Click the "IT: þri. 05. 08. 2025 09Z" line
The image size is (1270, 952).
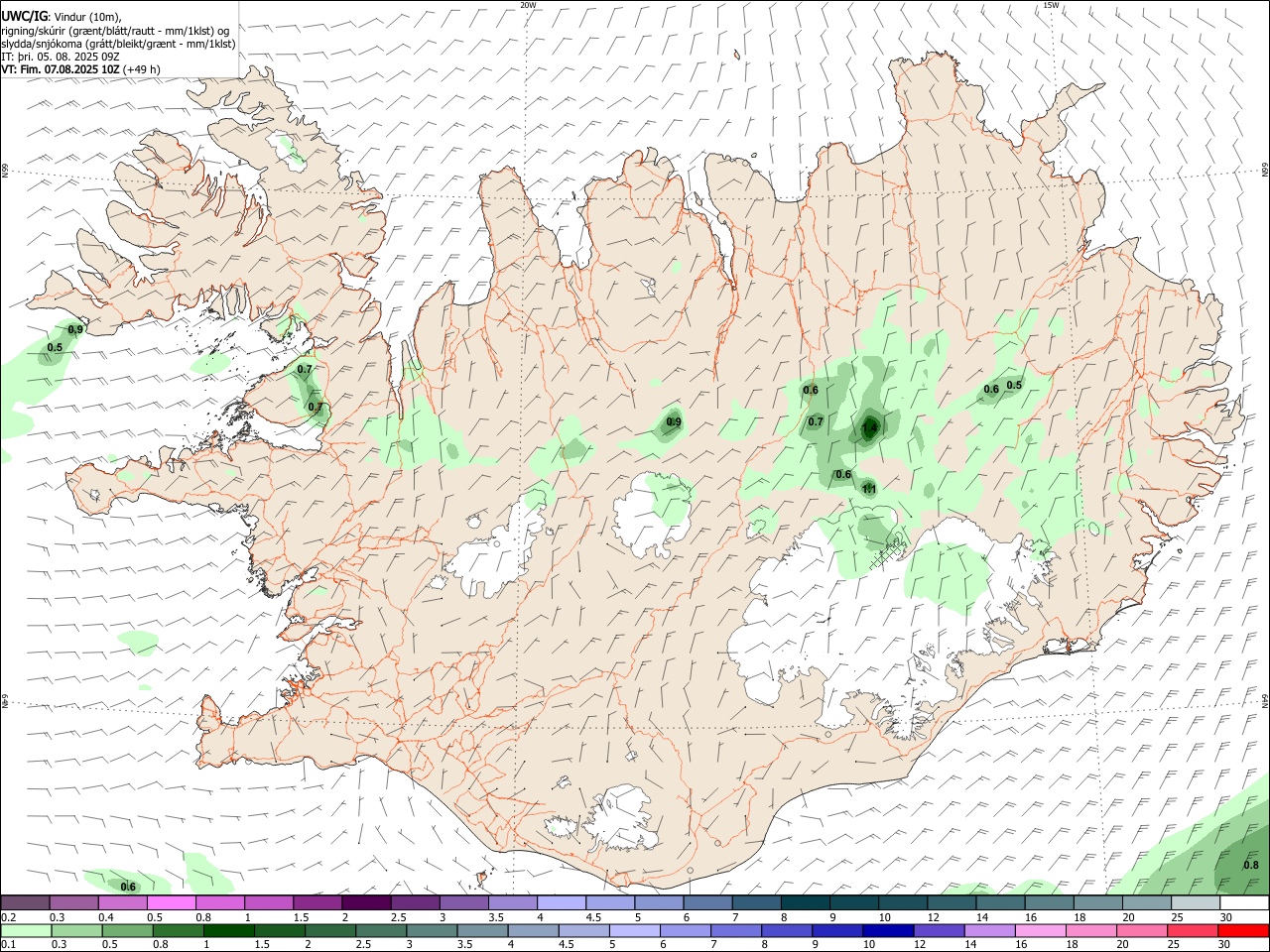coord(61,57)
